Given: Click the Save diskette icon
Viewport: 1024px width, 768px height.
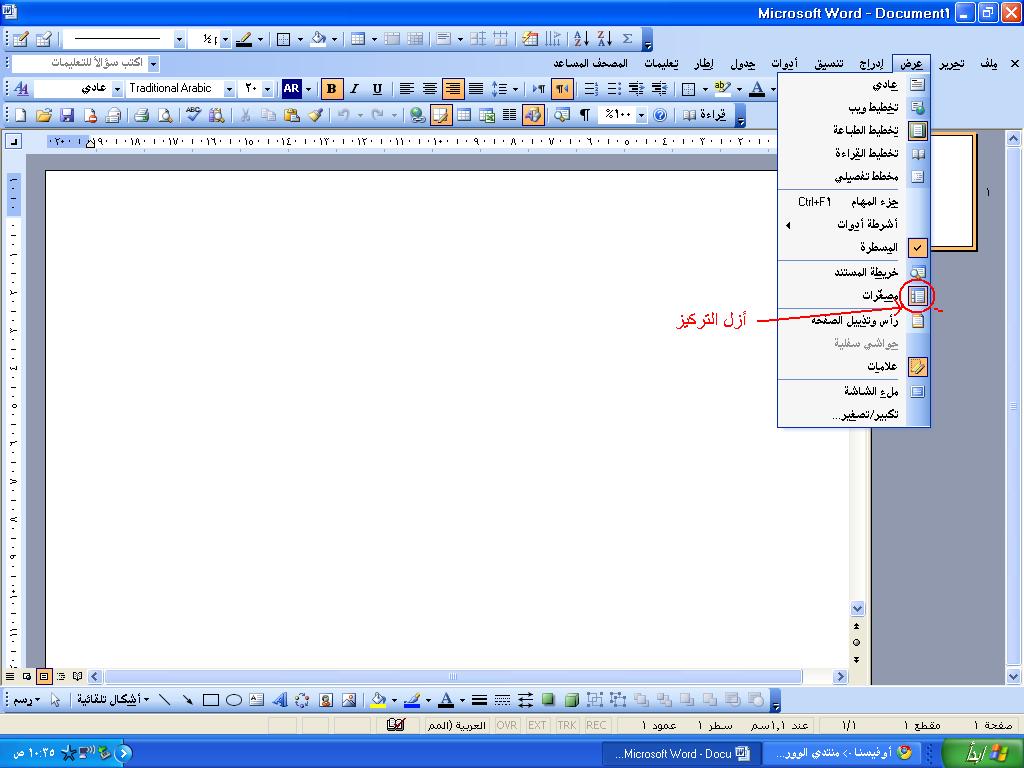Looking at the screenshot, I should 67,116.
